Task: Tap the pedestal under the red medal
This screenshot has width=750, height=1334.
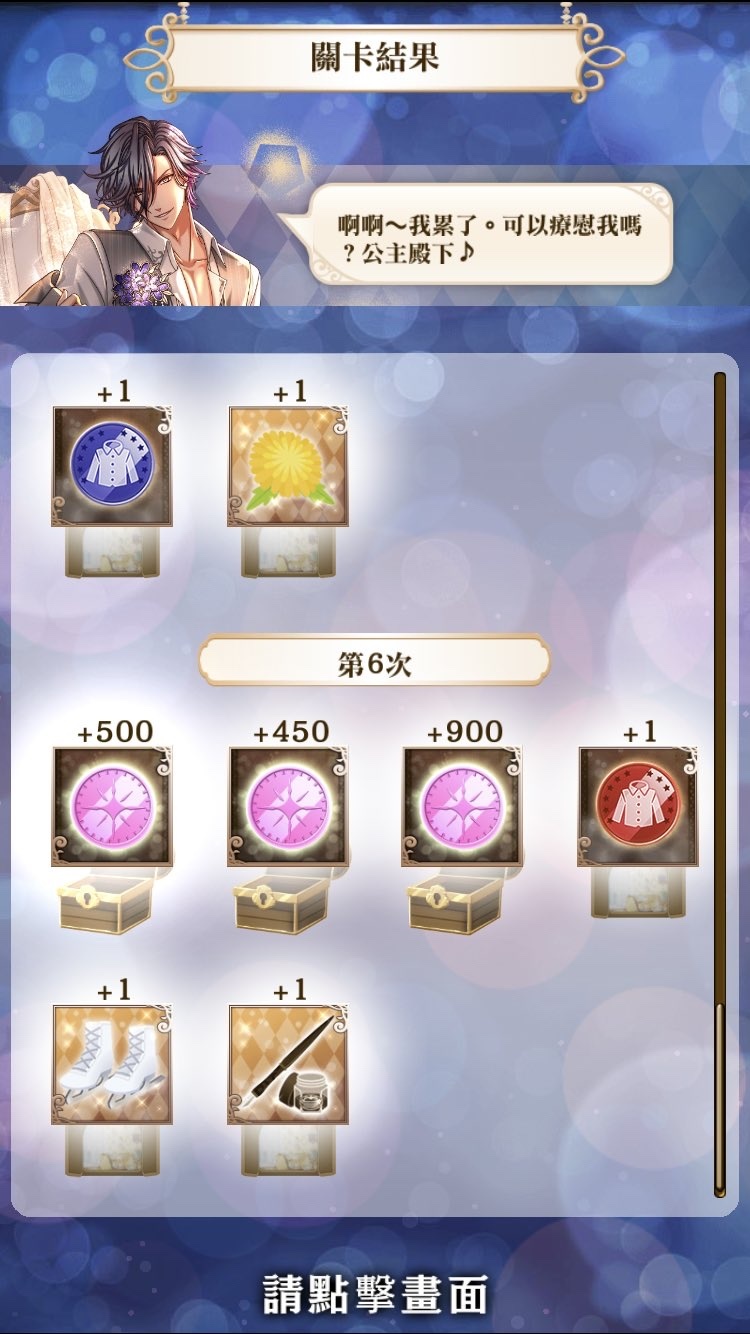Action: [638, 892]
